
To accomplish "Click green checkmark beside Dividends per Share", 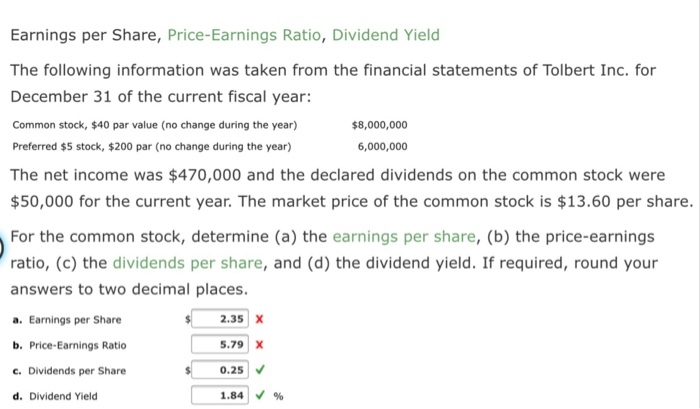I will pos(260,369).
